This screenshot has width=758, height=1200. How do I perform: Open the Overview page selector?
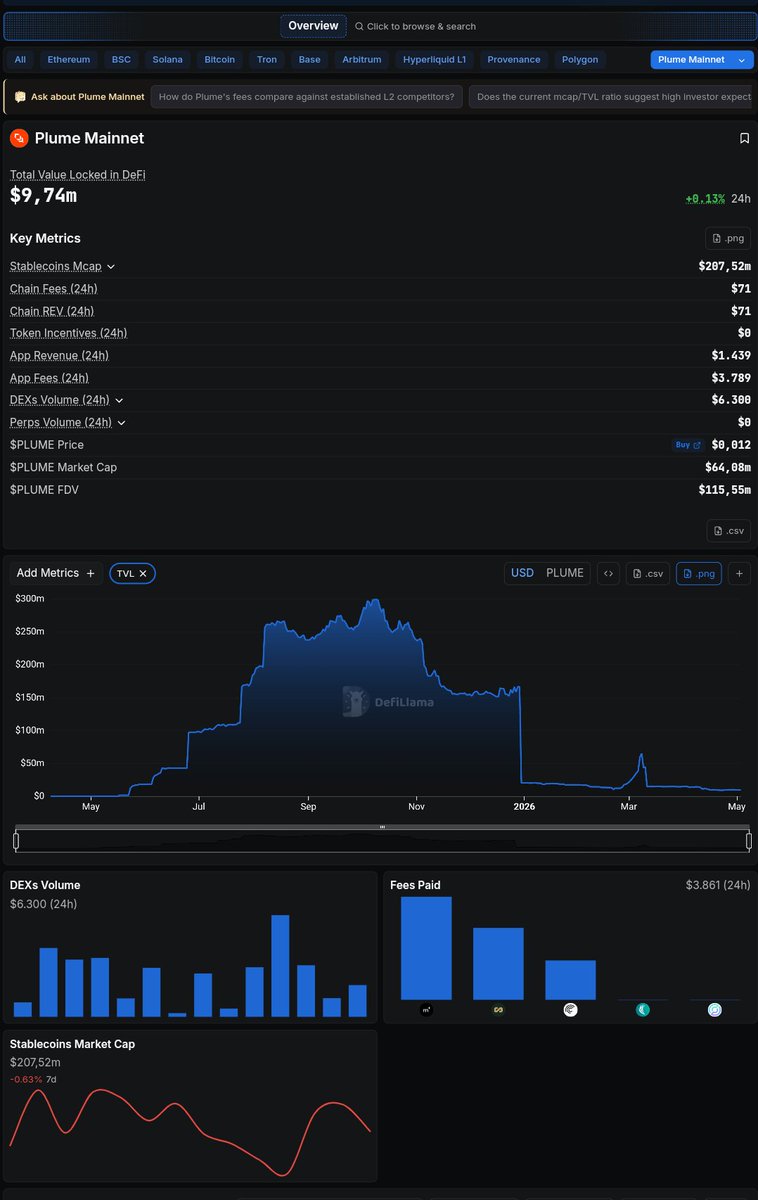click(x=313, y=26)
